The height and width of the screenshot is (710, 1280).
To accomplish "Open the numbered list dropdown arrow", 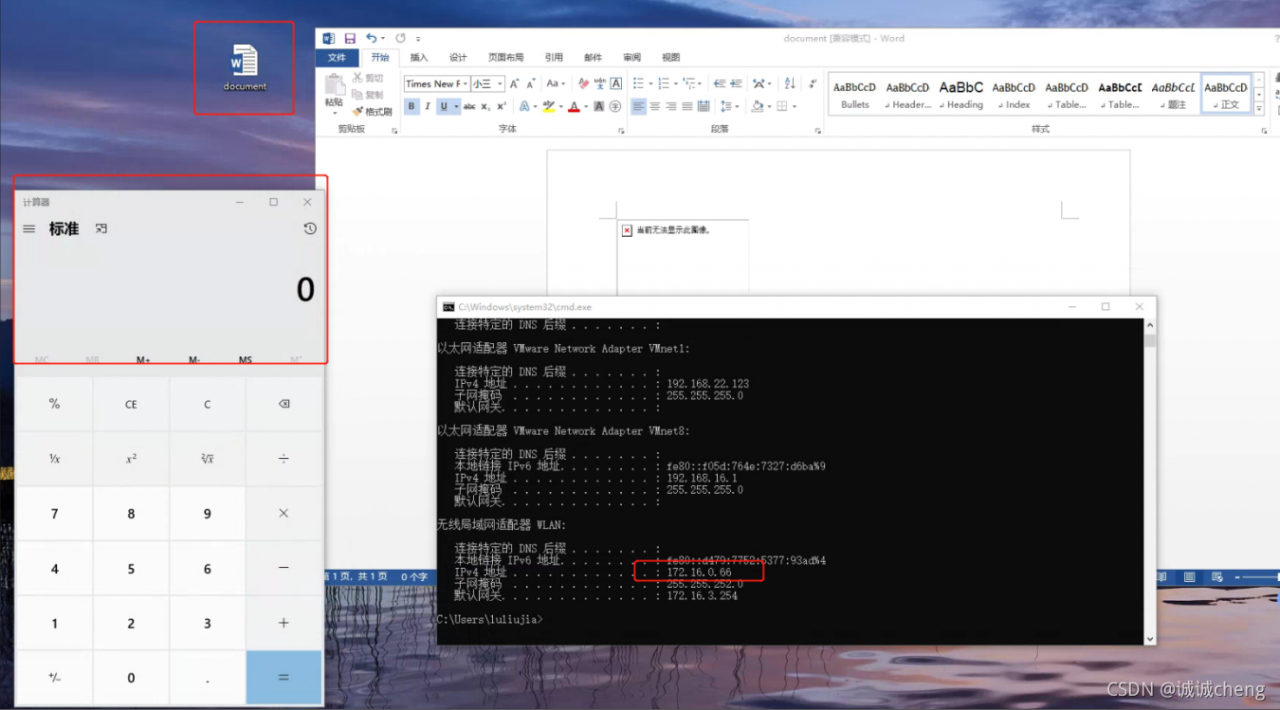I will [x=676, y=84].
